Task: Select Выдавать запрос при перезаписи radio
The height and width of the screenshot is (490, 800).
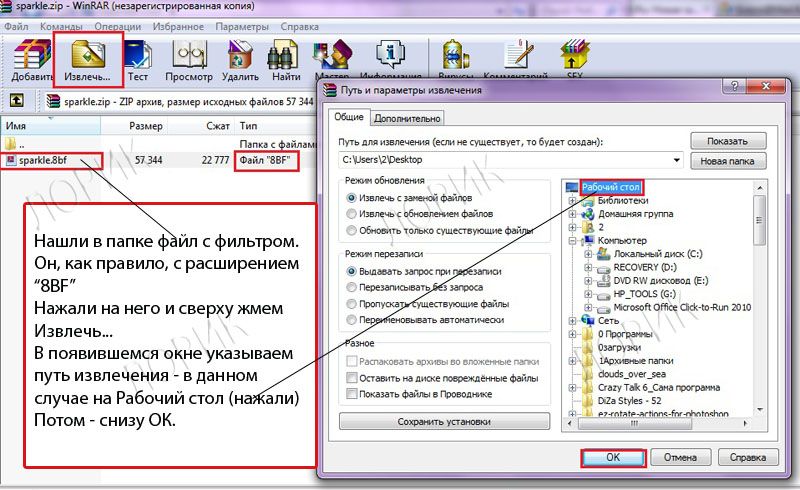Action: tap(351, 272)
